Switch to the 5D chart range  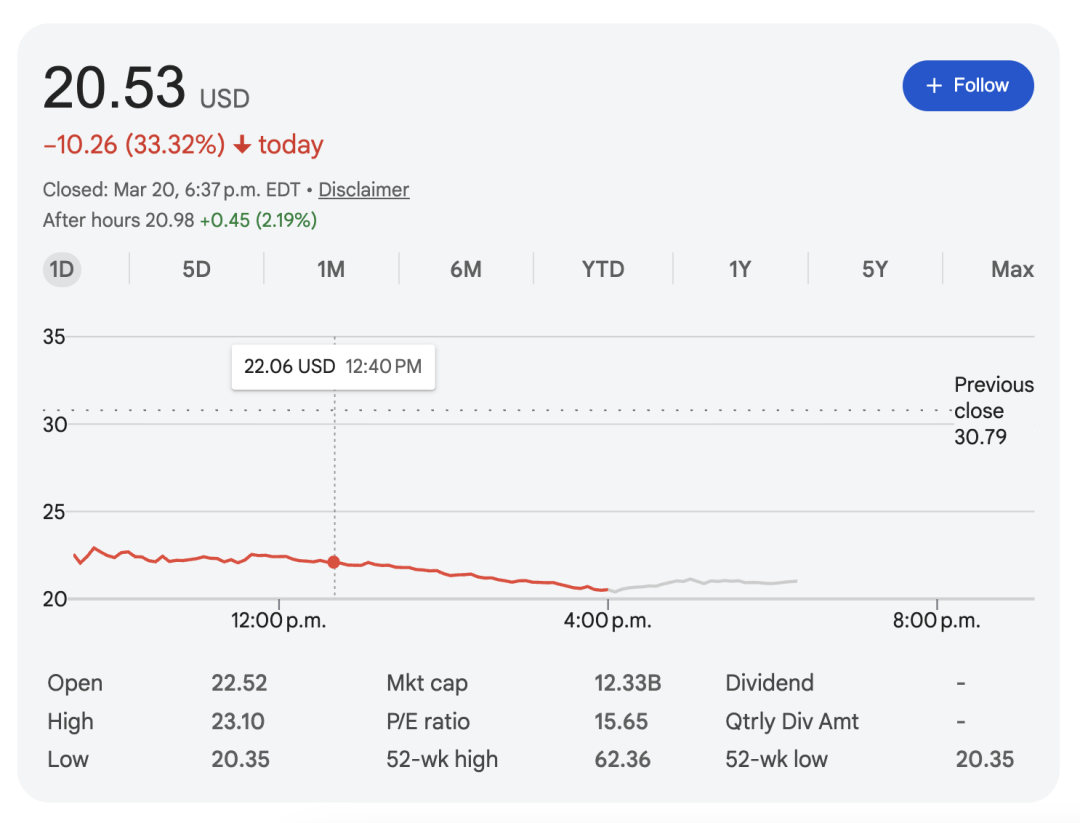click(196, 269)
